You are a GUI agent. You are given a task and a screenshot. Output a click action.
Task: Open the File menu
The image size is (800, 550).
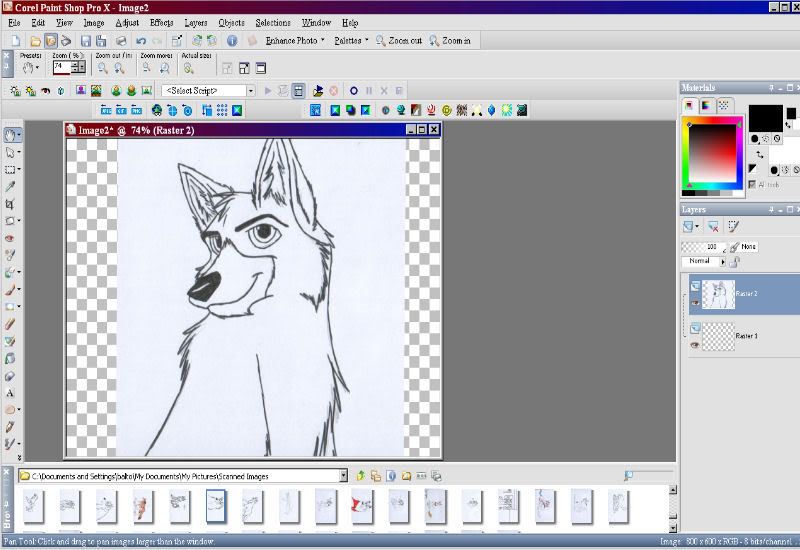[x=14, y=23]
